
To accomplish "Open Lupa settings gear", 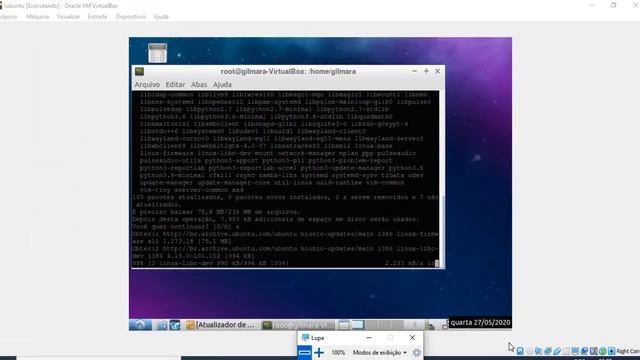I will [x=416, y=353].
